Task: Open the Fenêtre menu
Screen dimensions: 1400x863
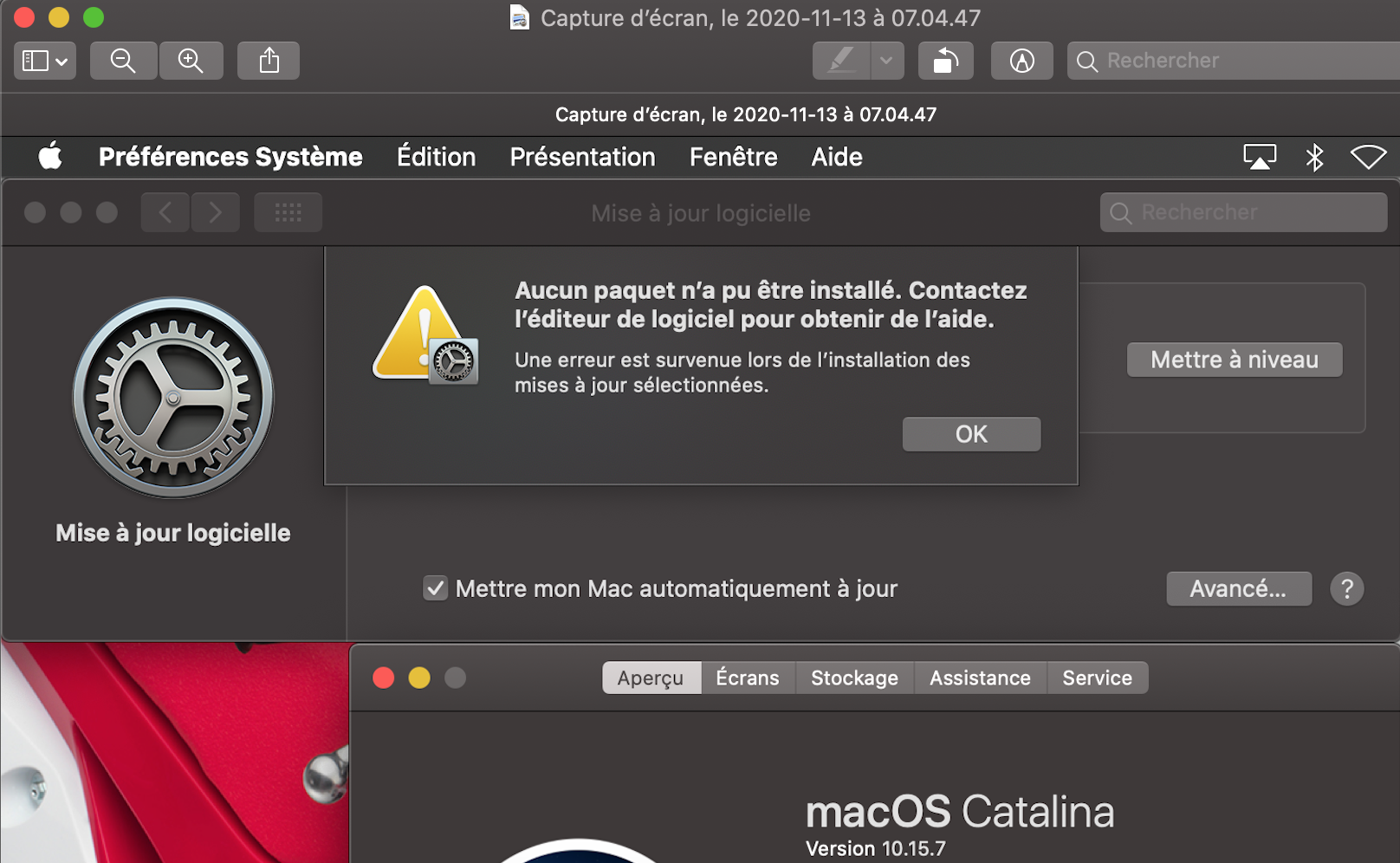Action: coord(734,157)
